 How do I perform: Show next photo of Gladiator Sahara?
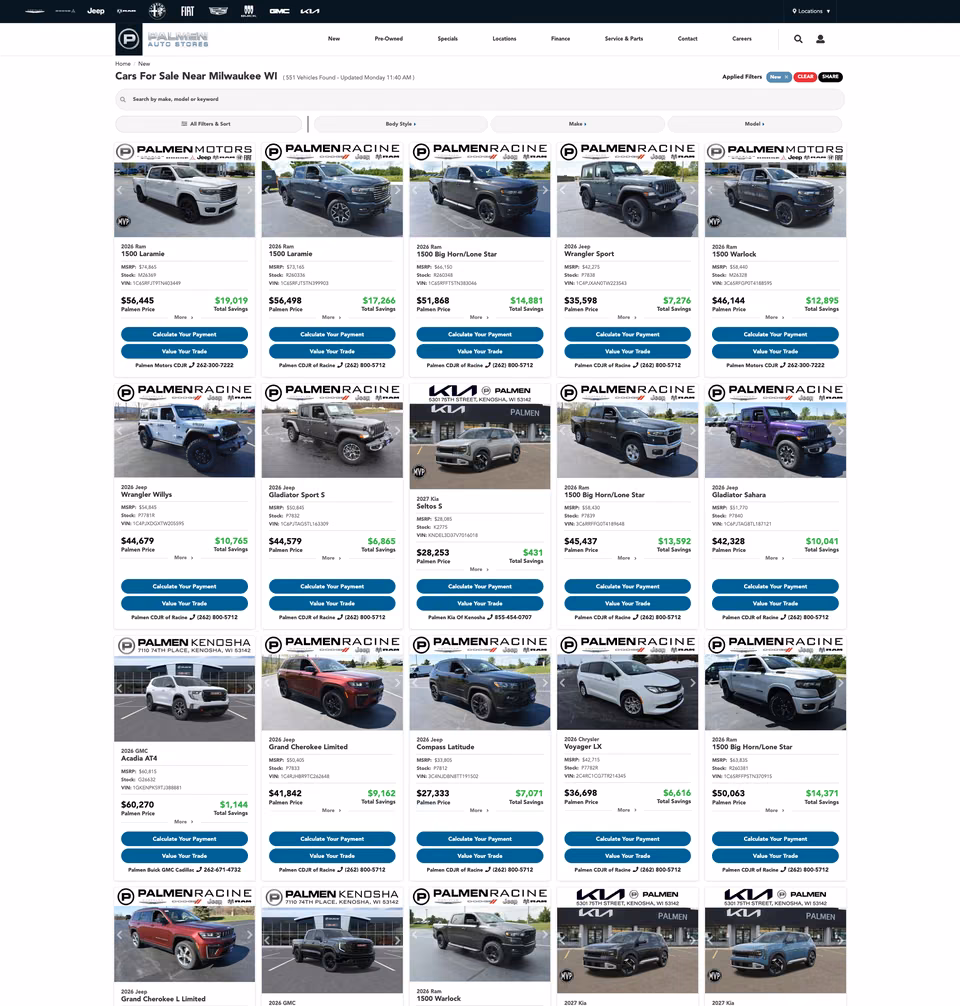click(x=841, y=431)
